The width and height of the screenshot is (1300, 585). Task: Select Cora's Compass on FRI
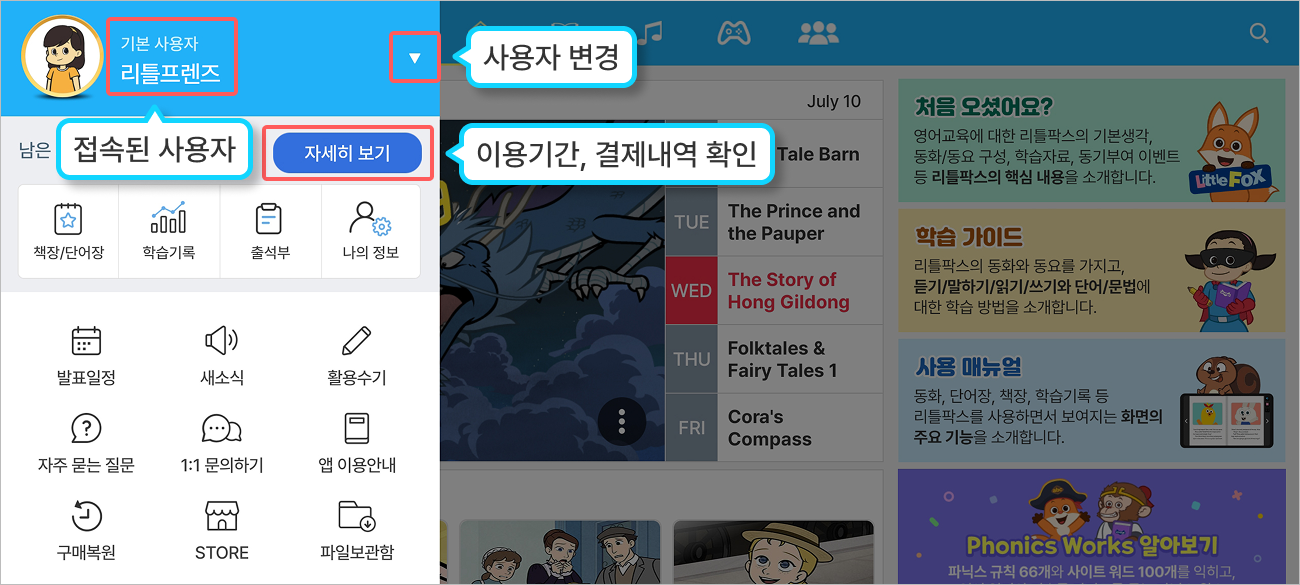[775, 428]
